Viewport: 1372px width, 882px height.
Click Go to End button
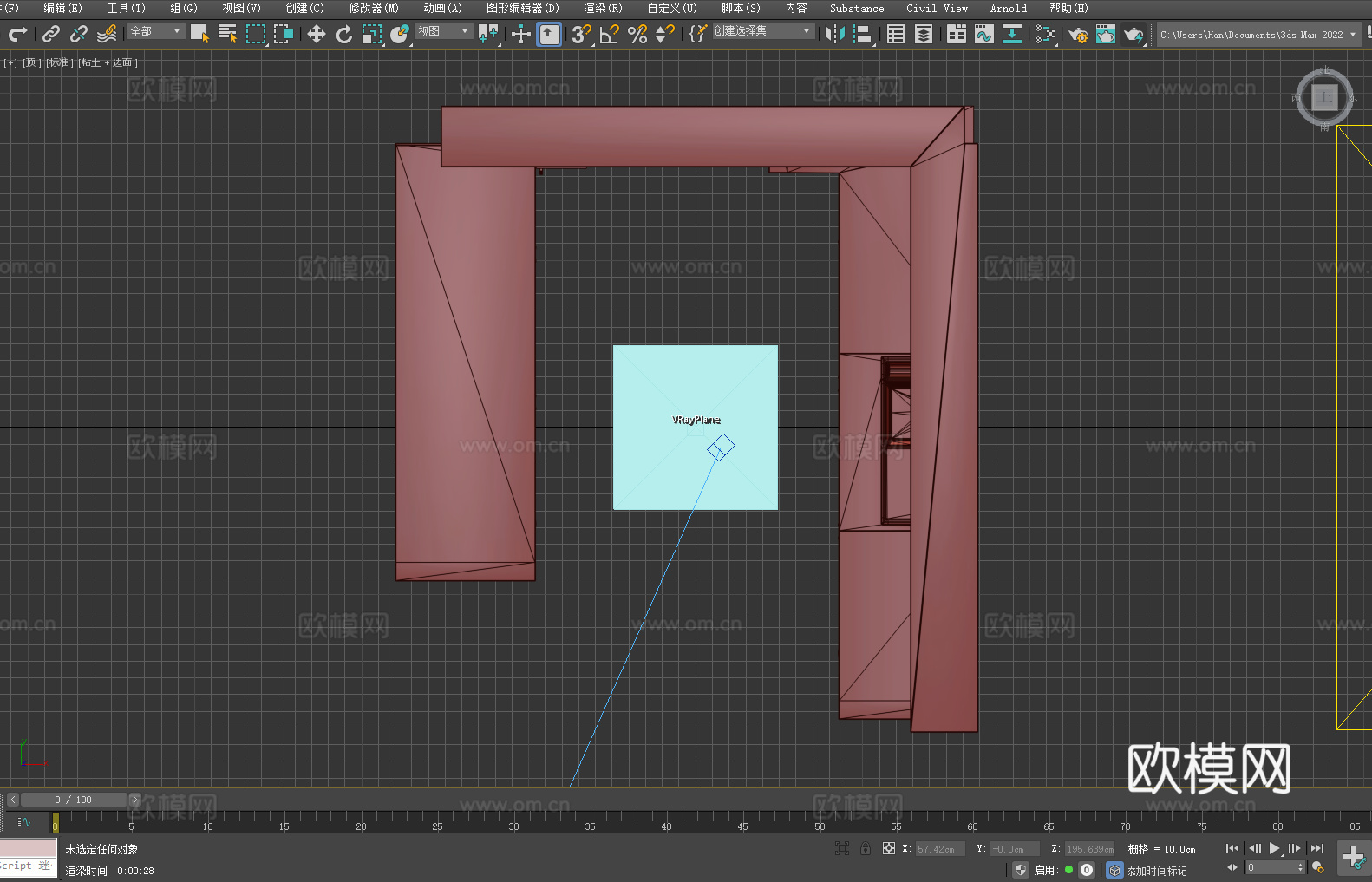tap(1317, 848)
